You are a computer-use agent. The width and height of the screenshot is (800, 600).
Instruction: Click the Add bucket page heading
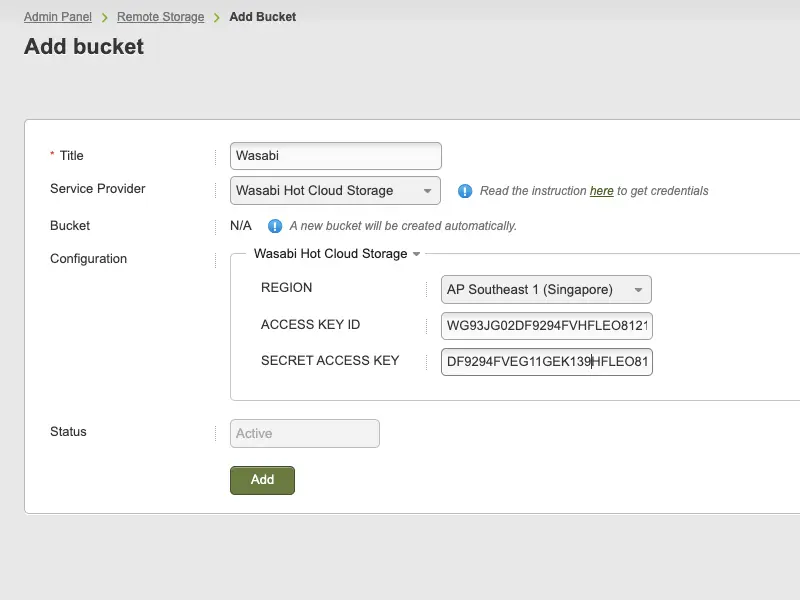(84, 46)
